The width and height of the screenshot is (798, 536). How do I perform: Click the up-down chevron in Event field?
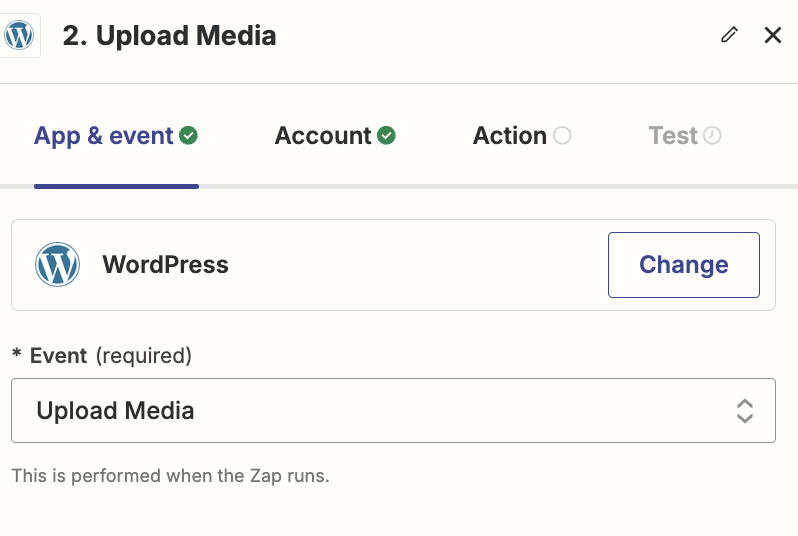click(744, 410)
